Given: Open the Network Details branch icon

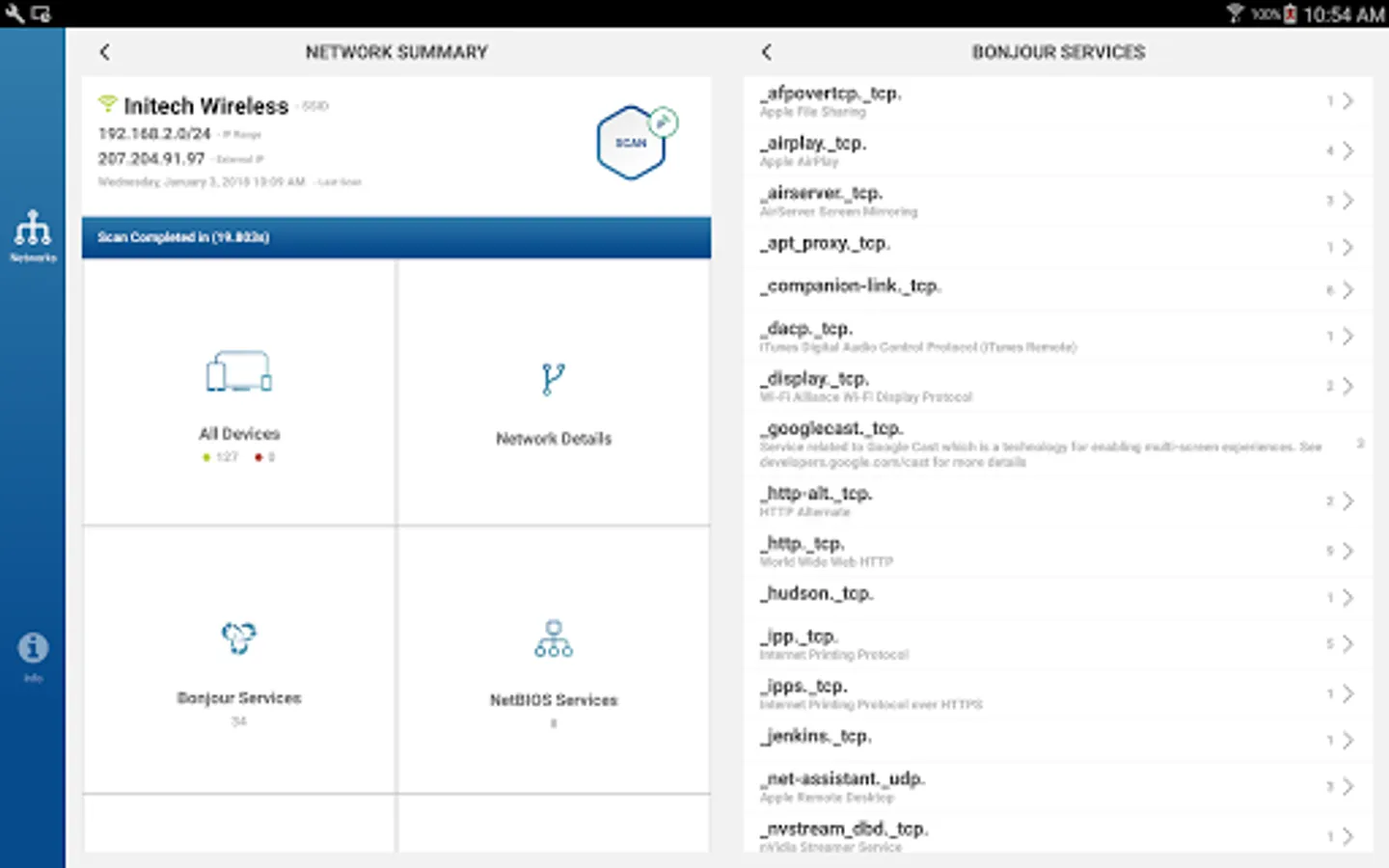Looking at the screenshot, I should click(553, 379).
